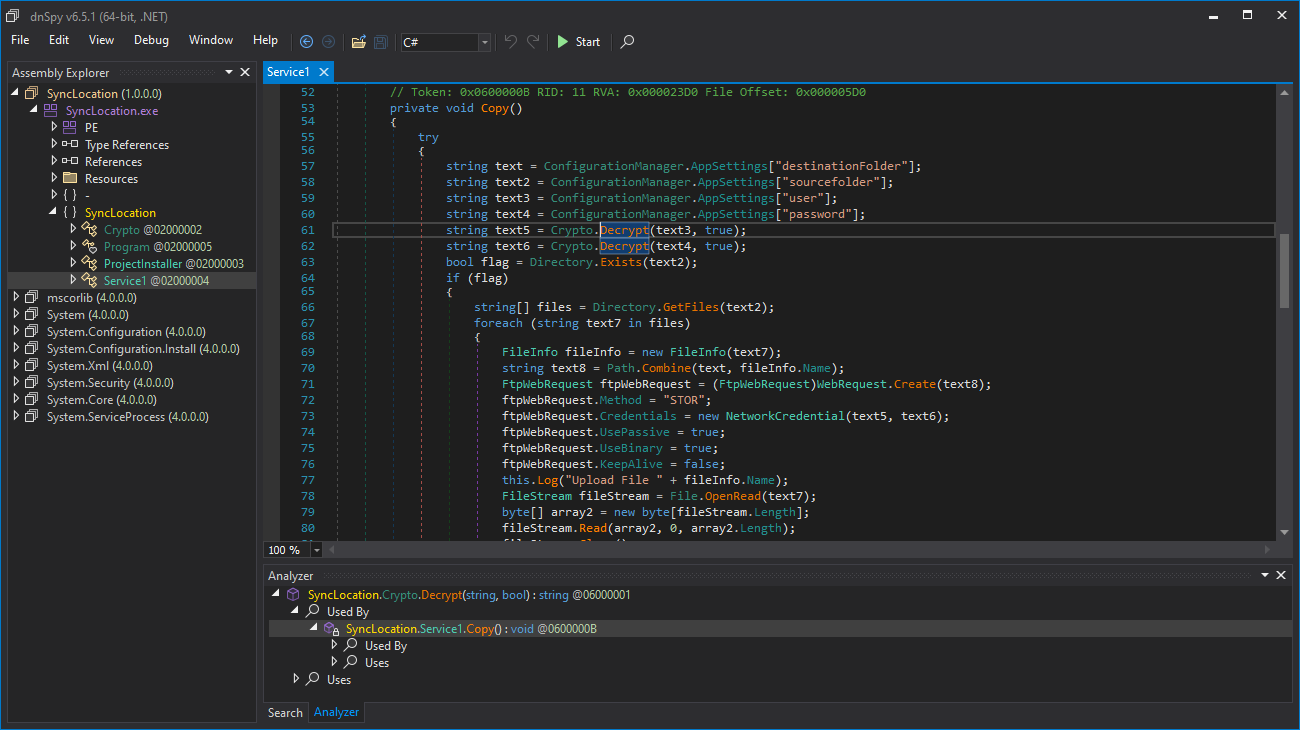The height and width of the screenshot is (730, 1300).
Task: Click the code editor vertical scrollbar thumb
Action: [x=1284, y=271]
